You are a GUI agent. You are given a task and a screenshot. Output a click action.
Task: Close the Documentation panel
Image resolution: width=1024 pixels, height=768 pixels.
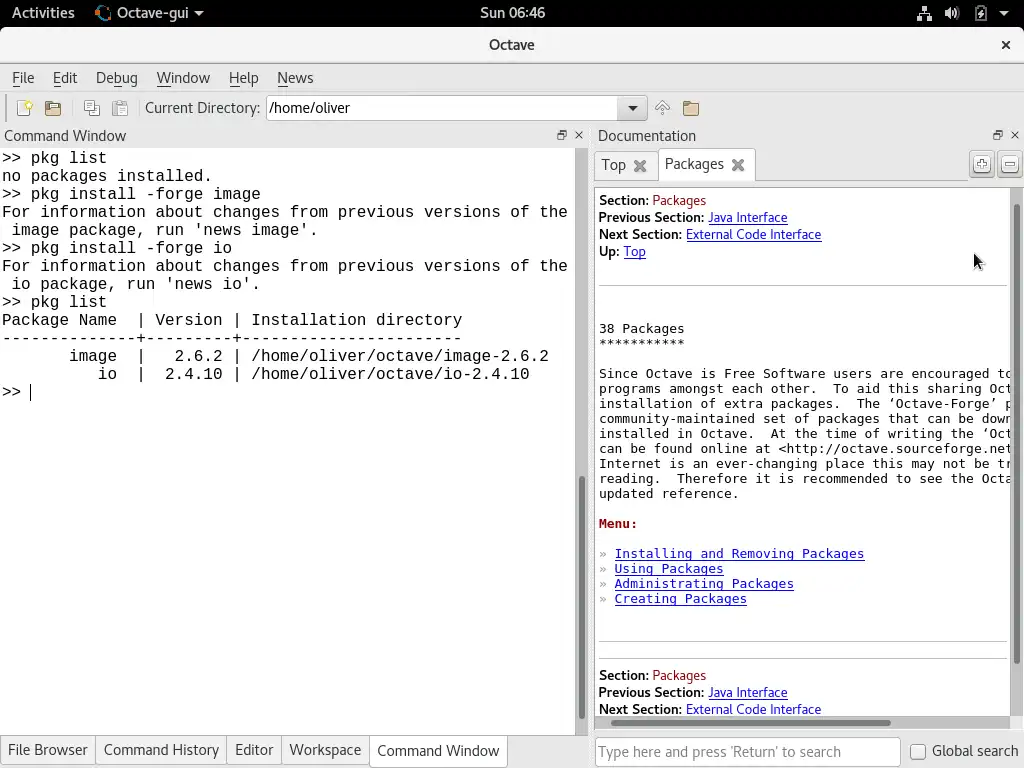pyautogui.click(x=1014, y=135)
